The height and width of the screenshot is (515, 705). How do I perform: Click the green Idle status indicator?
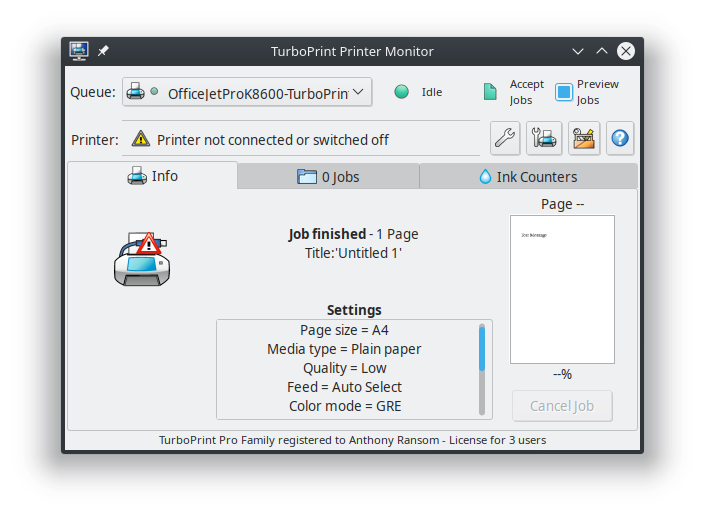click(402, 92)
